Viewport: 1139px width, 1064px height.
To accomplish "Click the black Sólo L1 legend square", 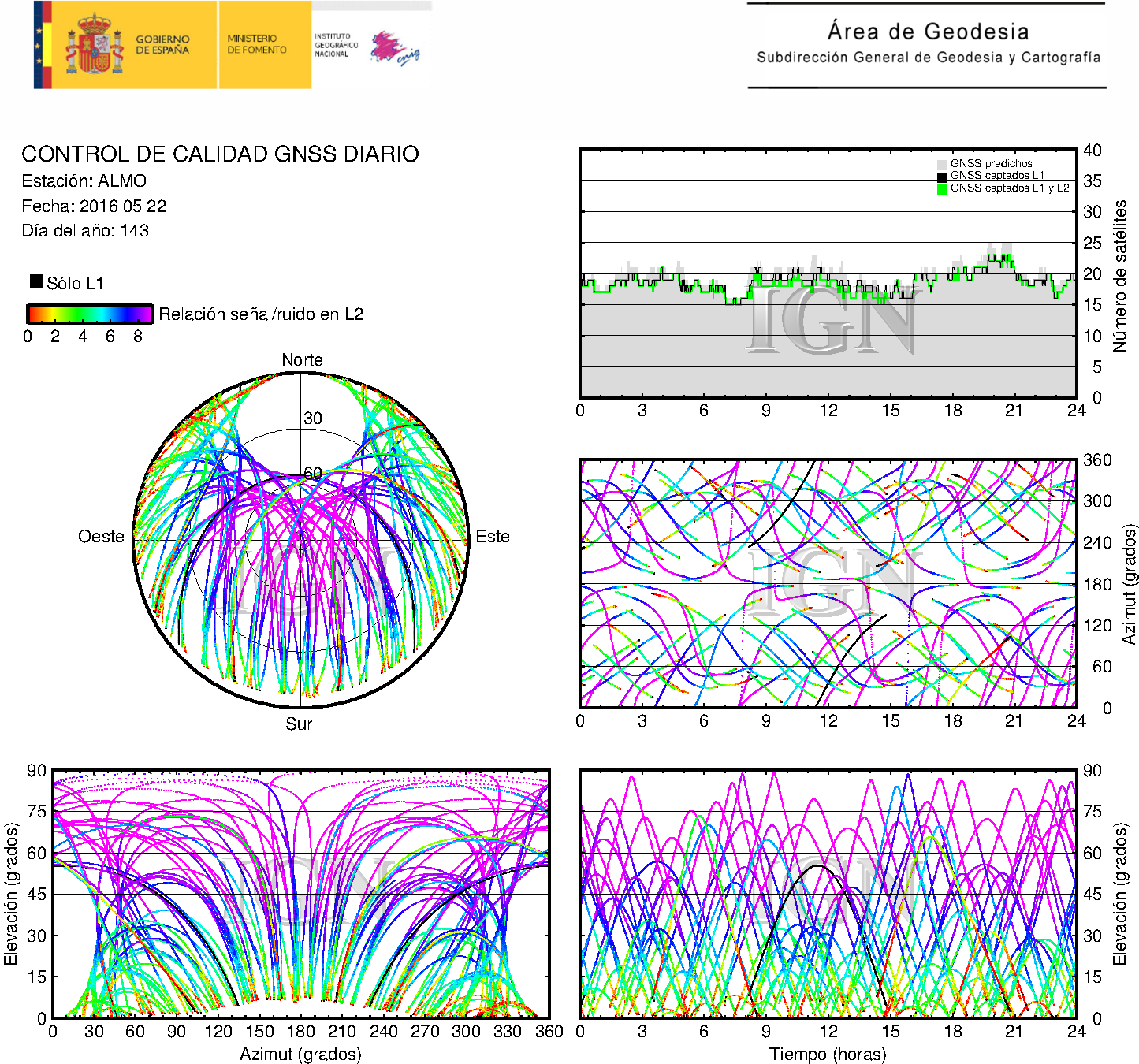I will tap(36, 281).
